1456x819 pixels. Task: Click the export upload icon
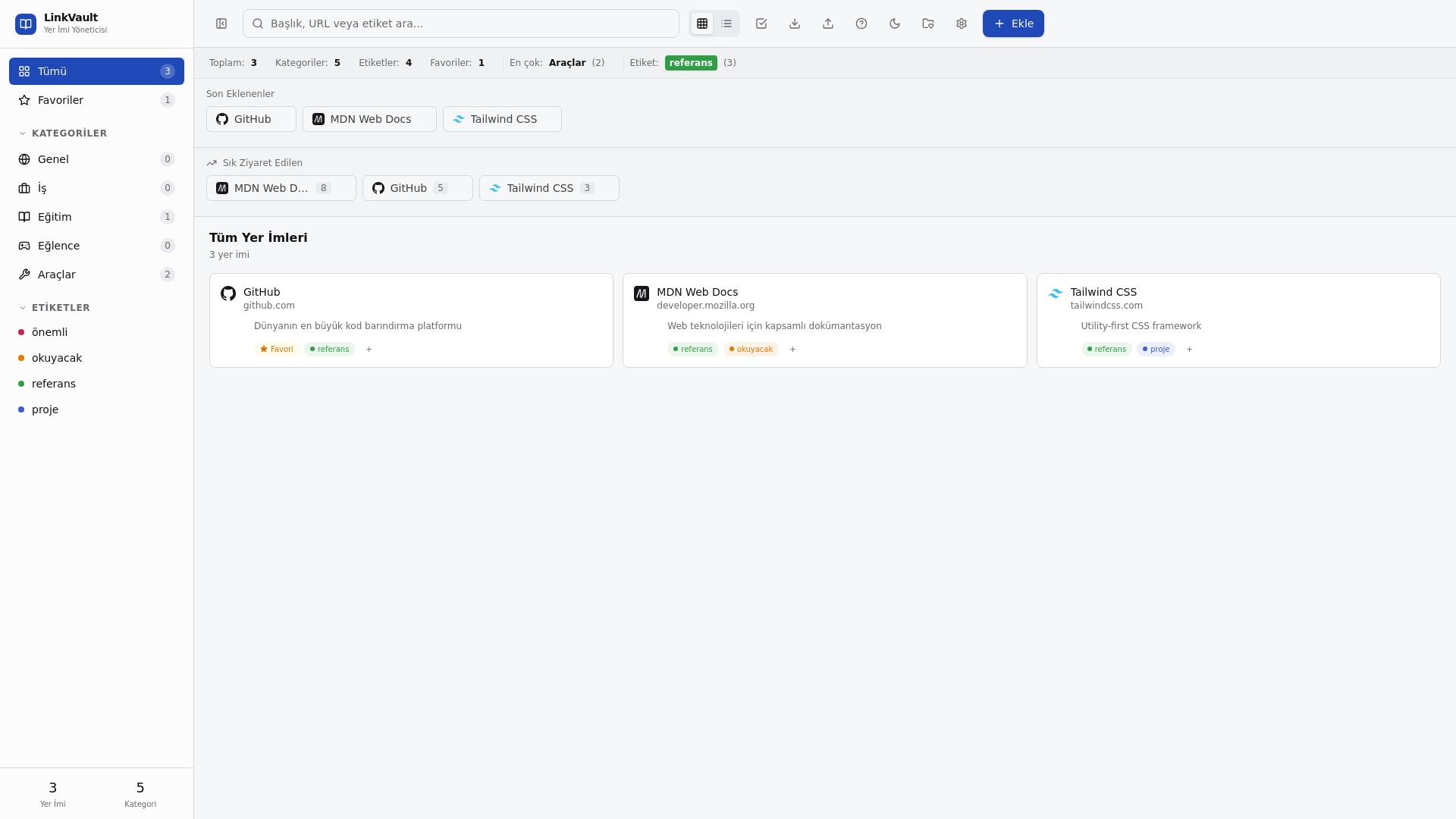tap(828, 24)
